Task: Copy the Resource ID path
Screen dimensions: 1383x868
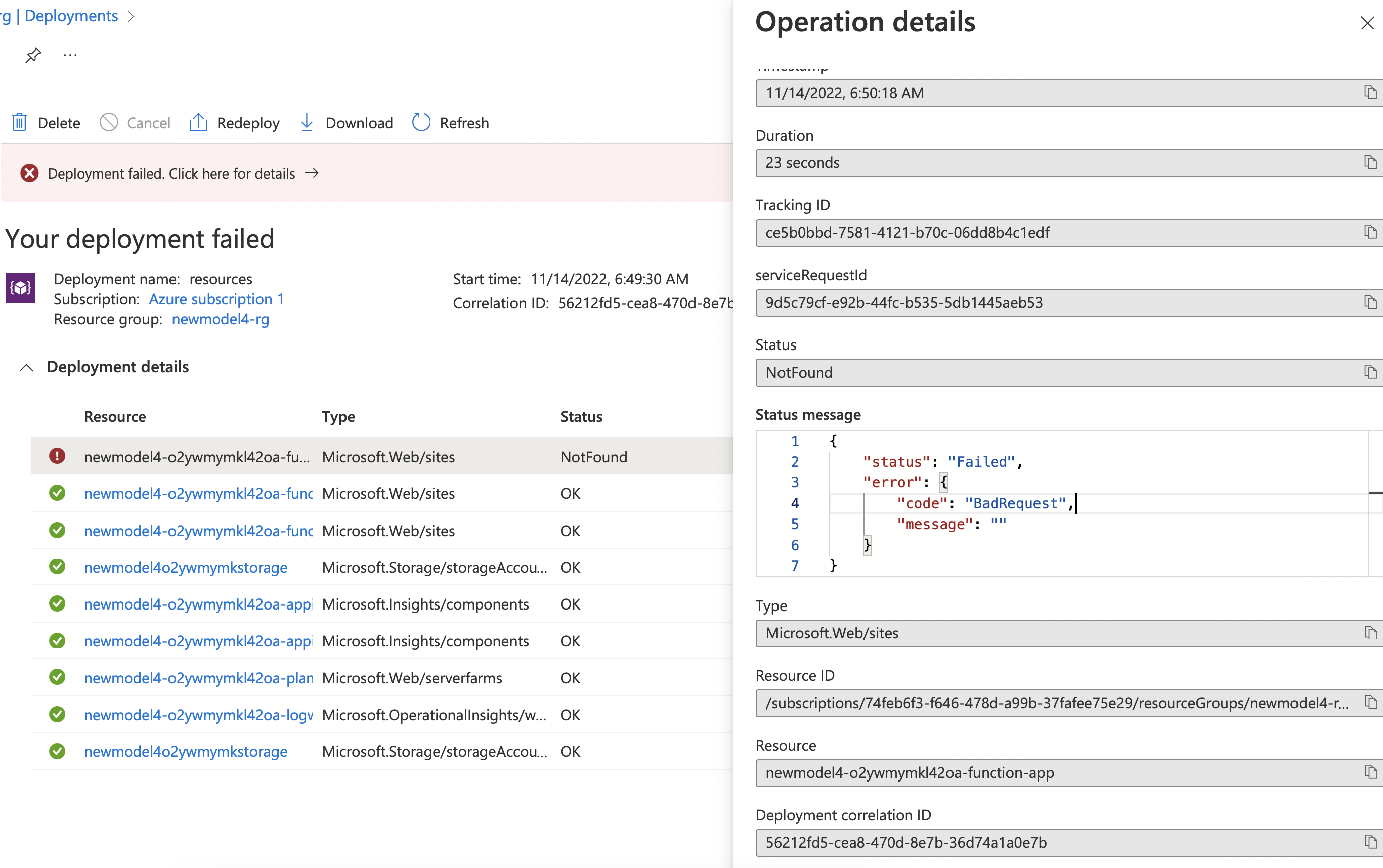Action: (x=1371, y=703)
